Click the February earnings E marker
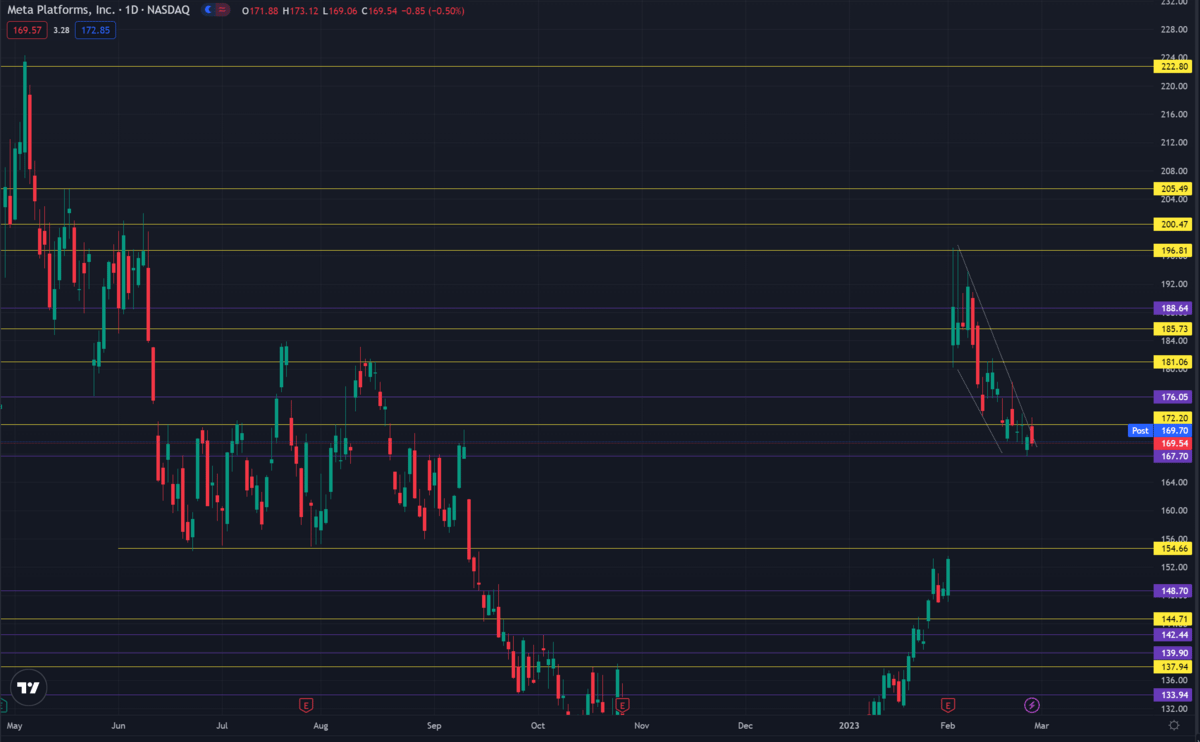This screenshot has height=742, width=1200. coord(948,706)
